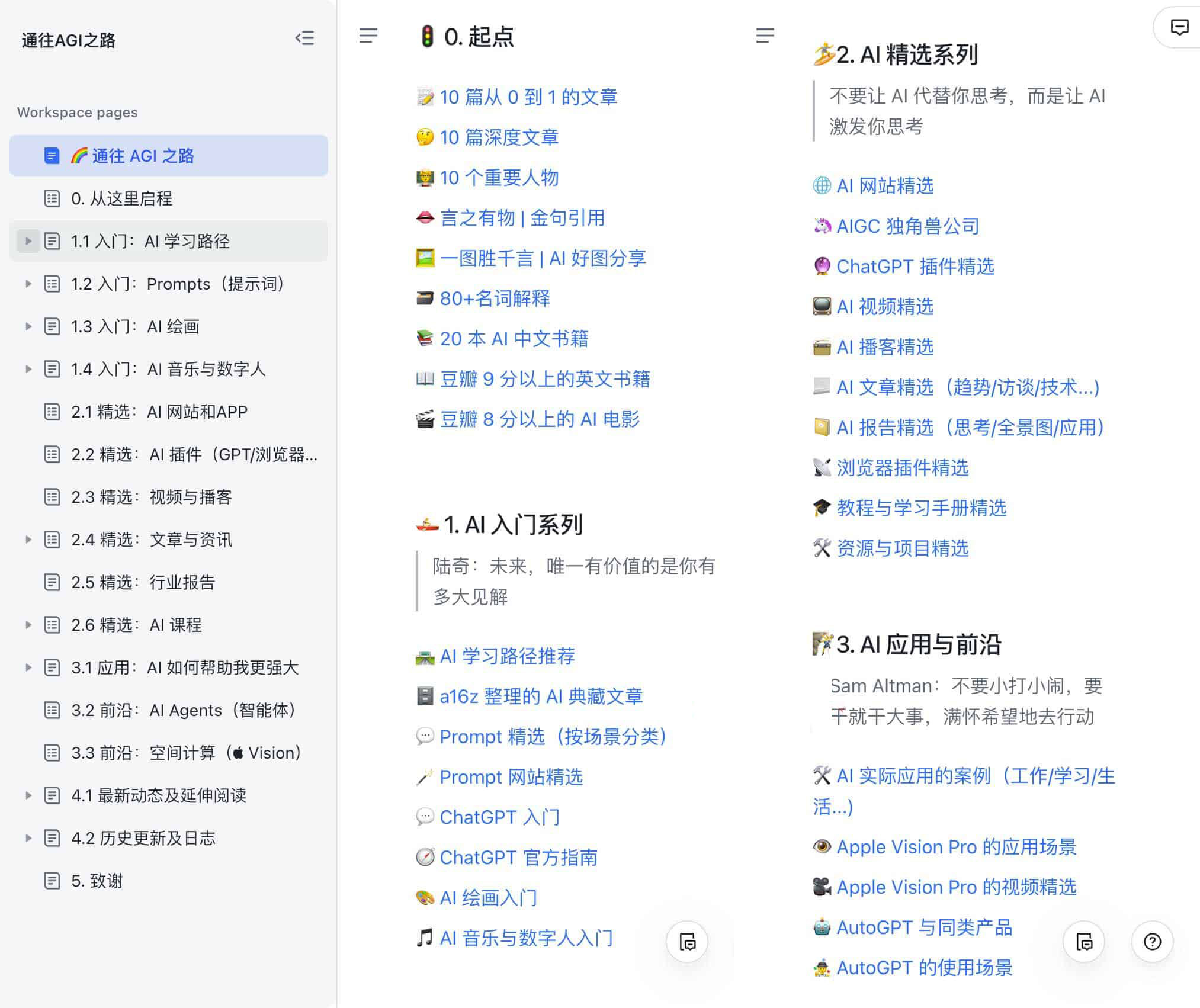Expand 2.4 精选：文章与资讯 arrow

click(28, 540)
